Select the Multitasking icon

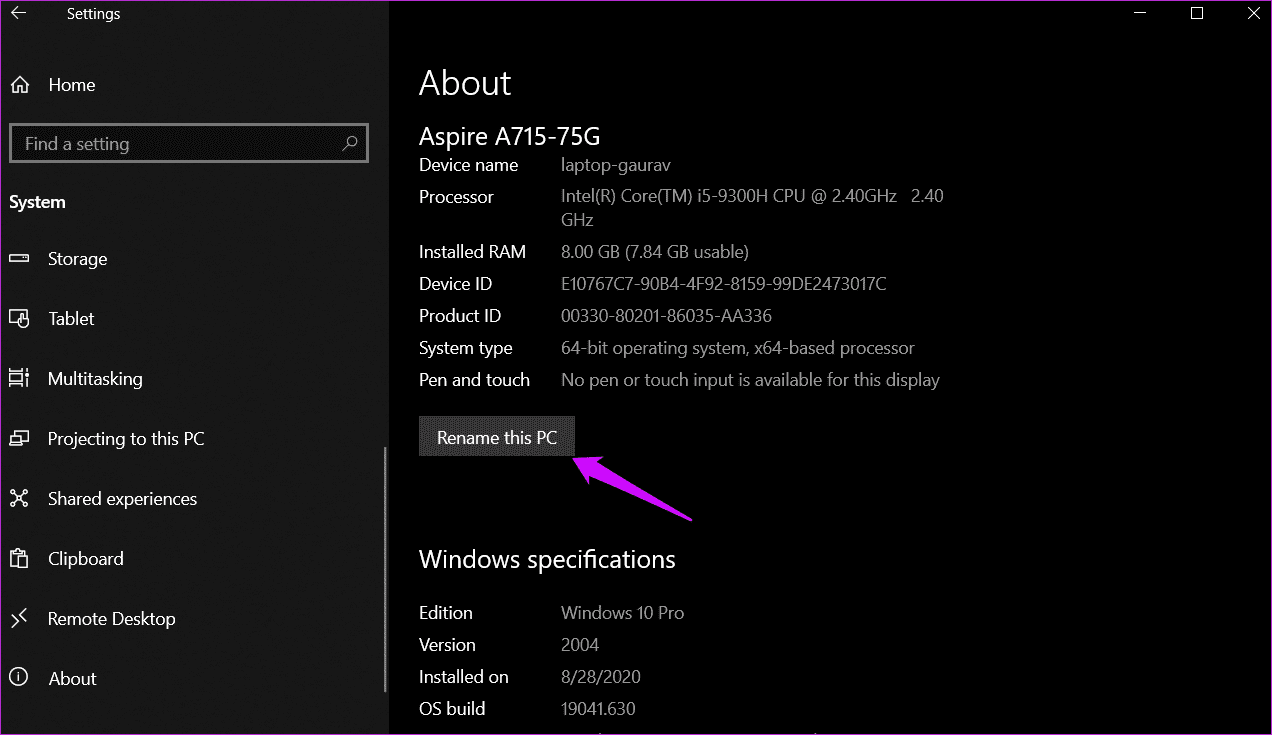[x=19, y=379]
